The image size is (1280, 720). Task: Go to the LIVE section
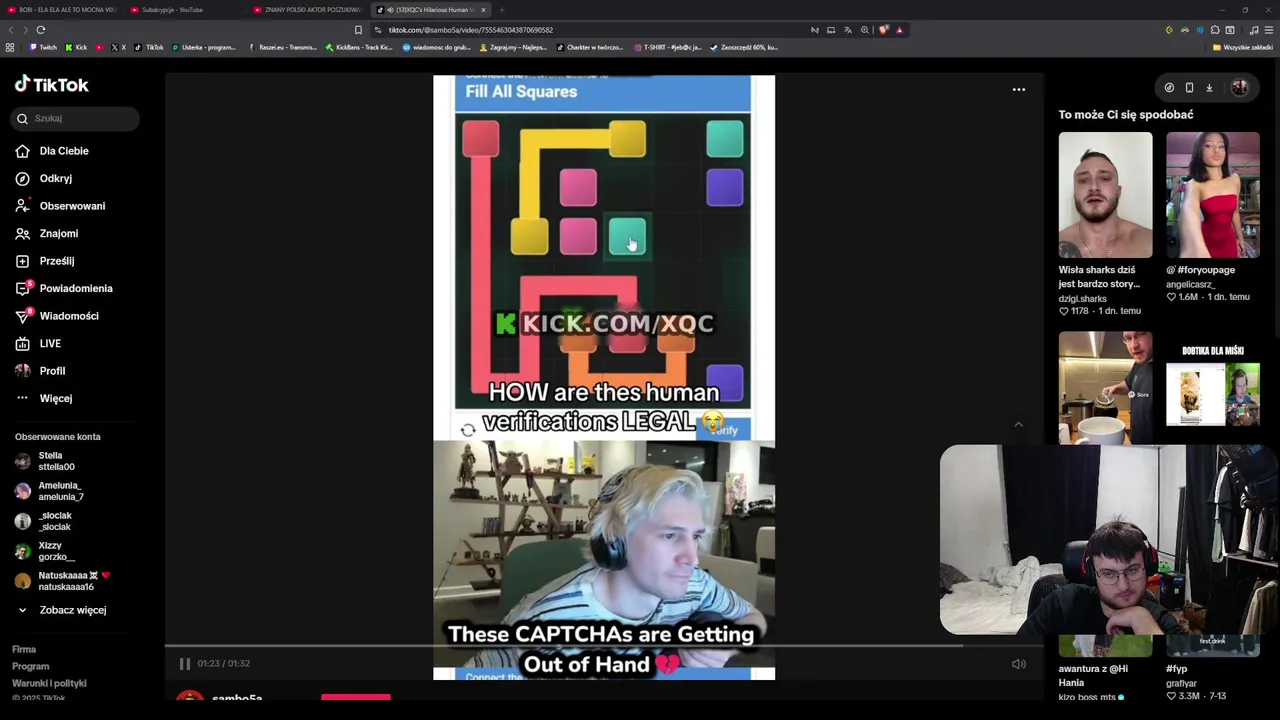38,343
